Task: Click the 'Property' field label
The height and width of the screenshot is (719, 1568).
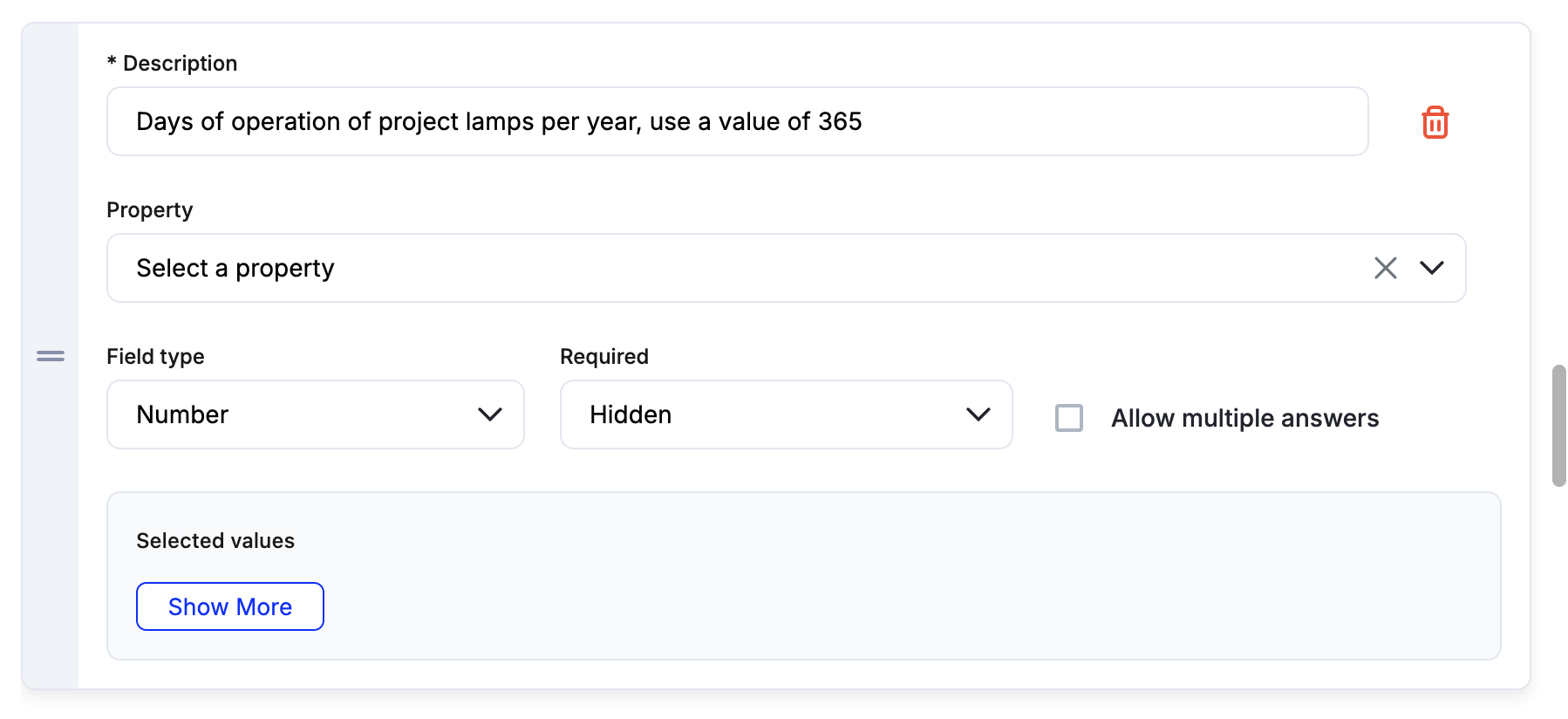Action: pos(149,210)
